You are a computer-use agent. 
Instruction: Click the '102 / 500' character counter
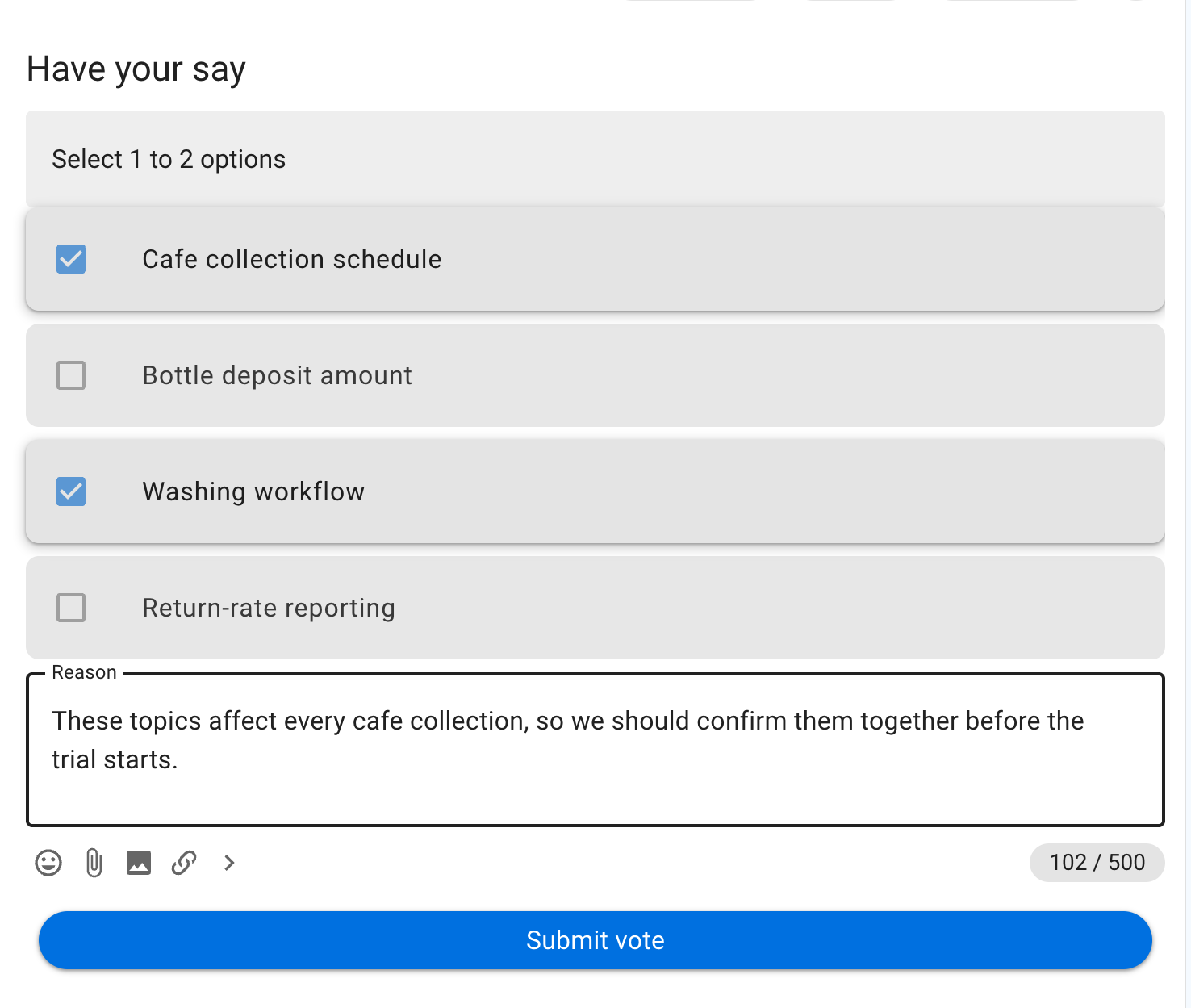(x=1097, y=863)
